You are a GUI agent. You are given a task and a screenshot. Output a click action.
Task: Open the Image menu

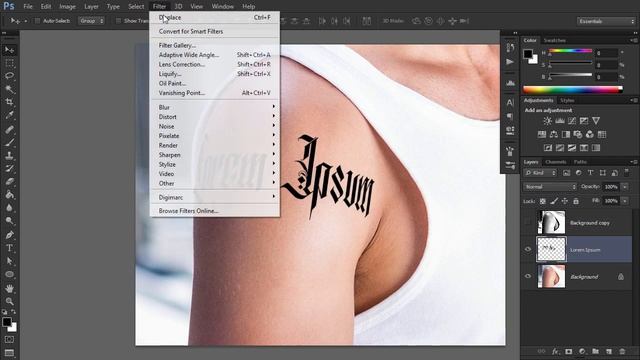click(67, 7)
